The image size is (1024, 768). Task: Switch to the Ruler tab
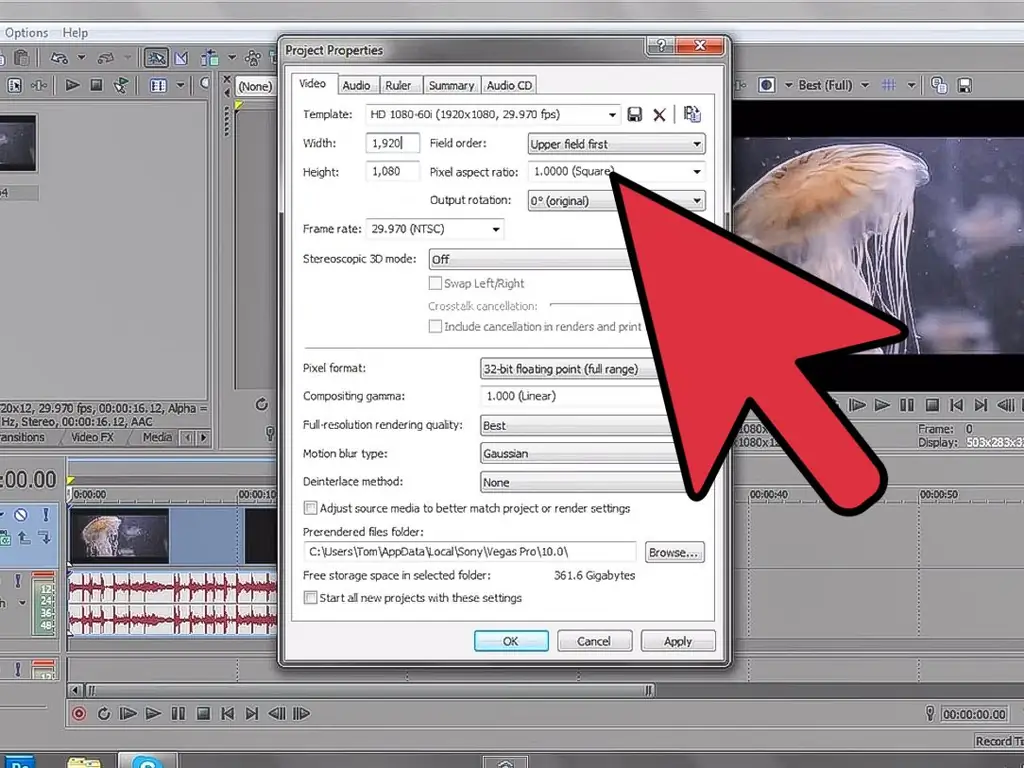tap(398, 86)
